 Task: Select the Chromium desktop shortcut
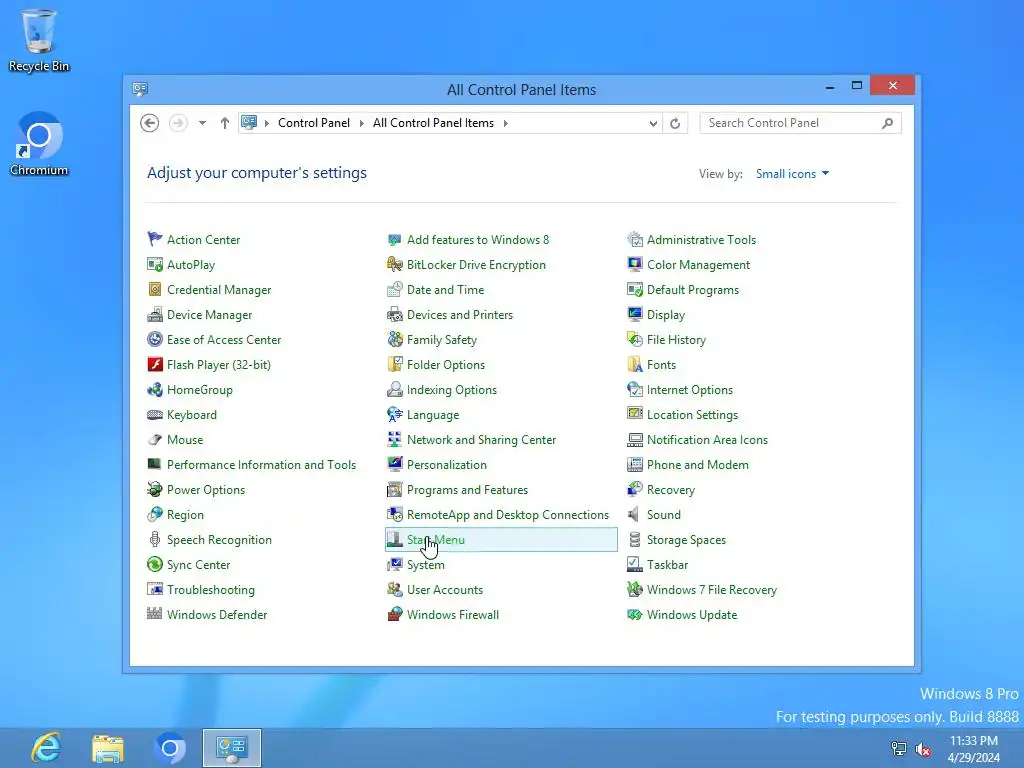pyautogui.click(x=39, y=144)
